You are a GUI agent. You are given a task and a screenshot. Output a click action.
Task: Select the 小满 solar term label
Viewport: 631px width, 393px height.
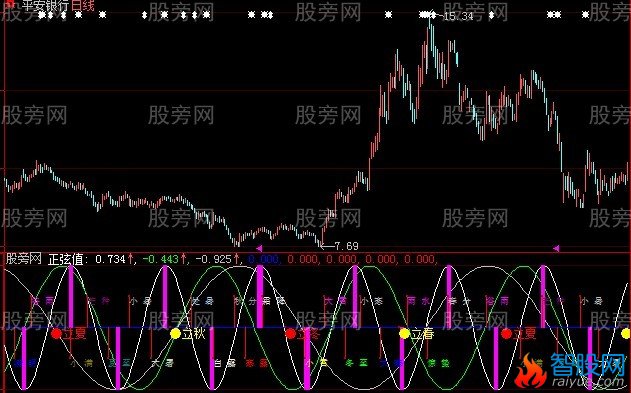click(81, 364)
